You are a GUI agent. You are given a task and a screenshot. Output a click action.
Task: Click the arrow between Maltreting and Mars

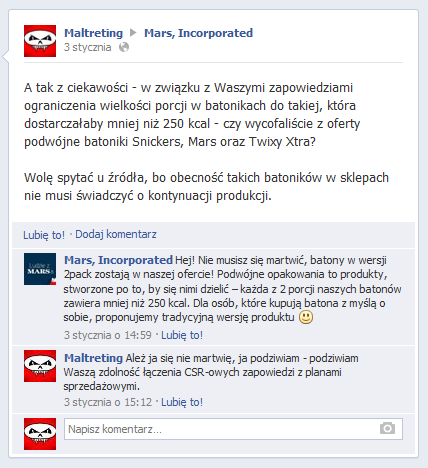point(133,33)
